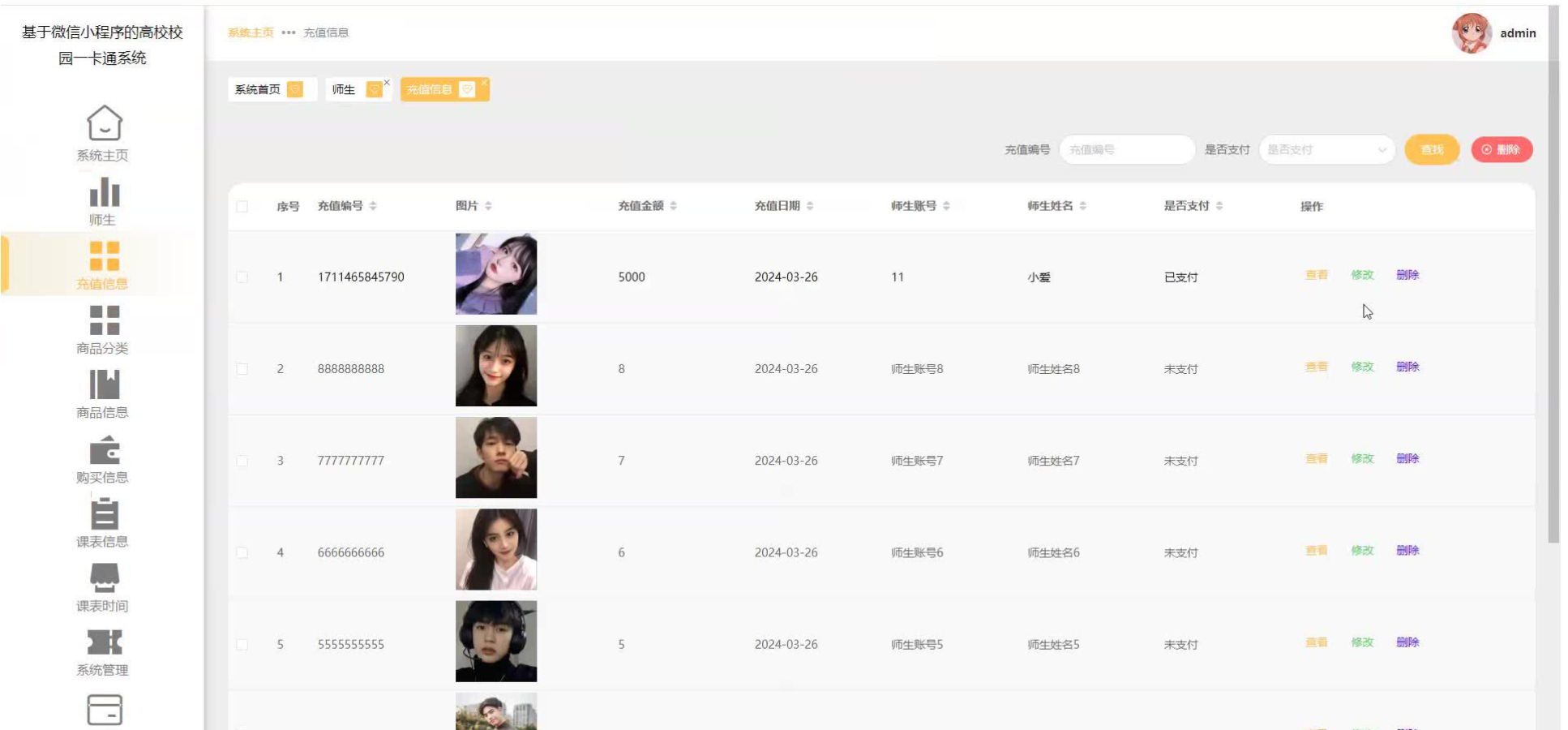The height and width of the screenshot is (730, 1568).
Task: Close the 师生 tab
Action: (x=387, y=82)
